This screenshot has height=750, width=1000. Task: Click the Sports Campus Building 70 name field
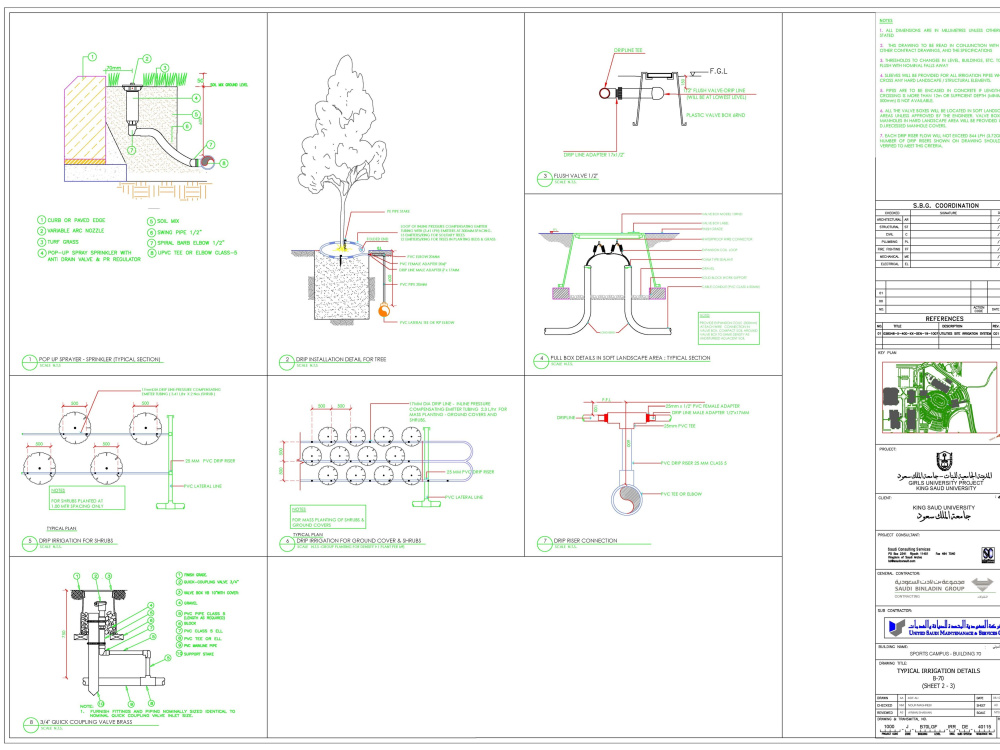pyautogui.click(x=946, y=653)
